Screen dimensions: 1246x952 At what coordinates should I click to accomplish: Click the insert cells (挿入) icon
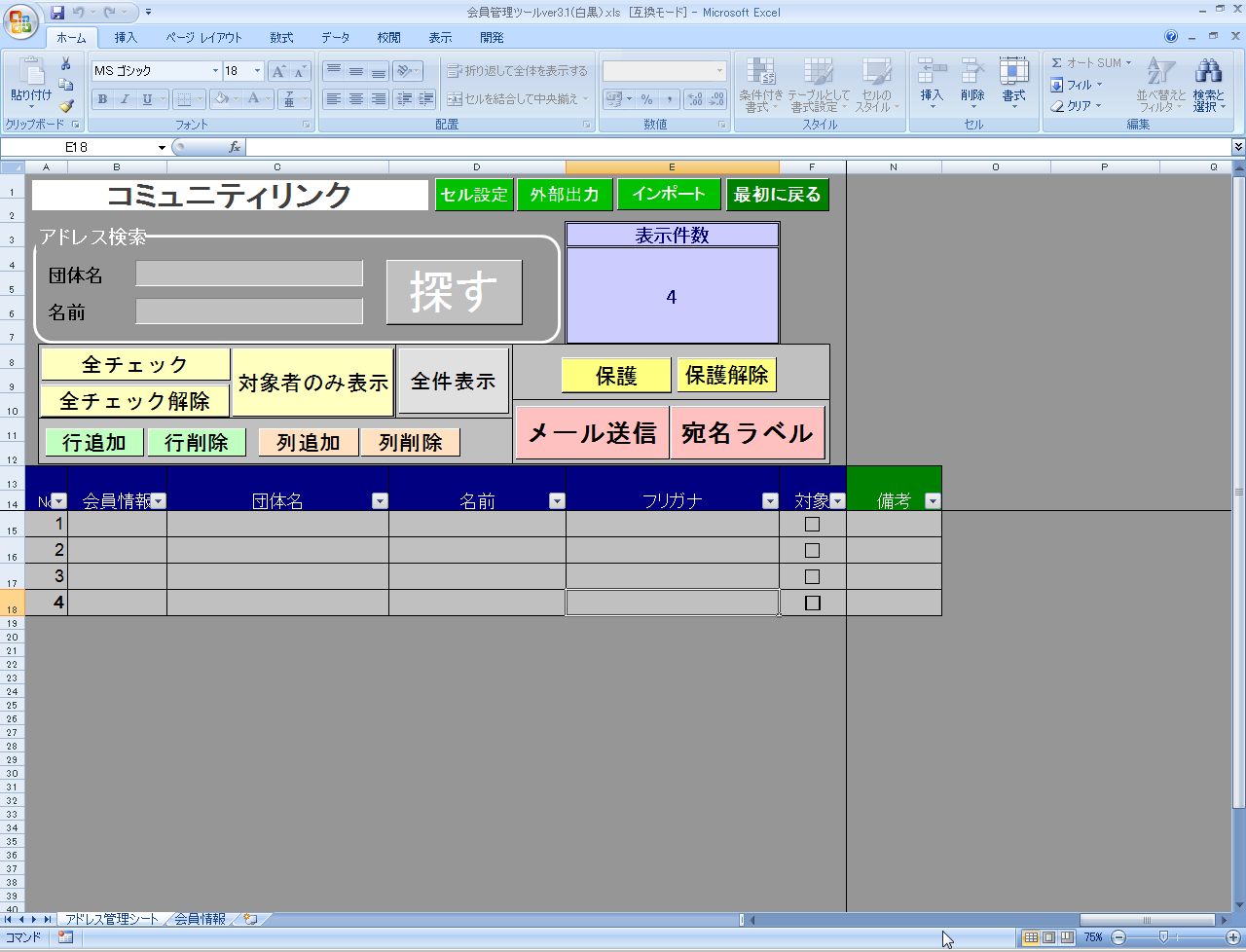pyautogui.click(x=932, y=73)
